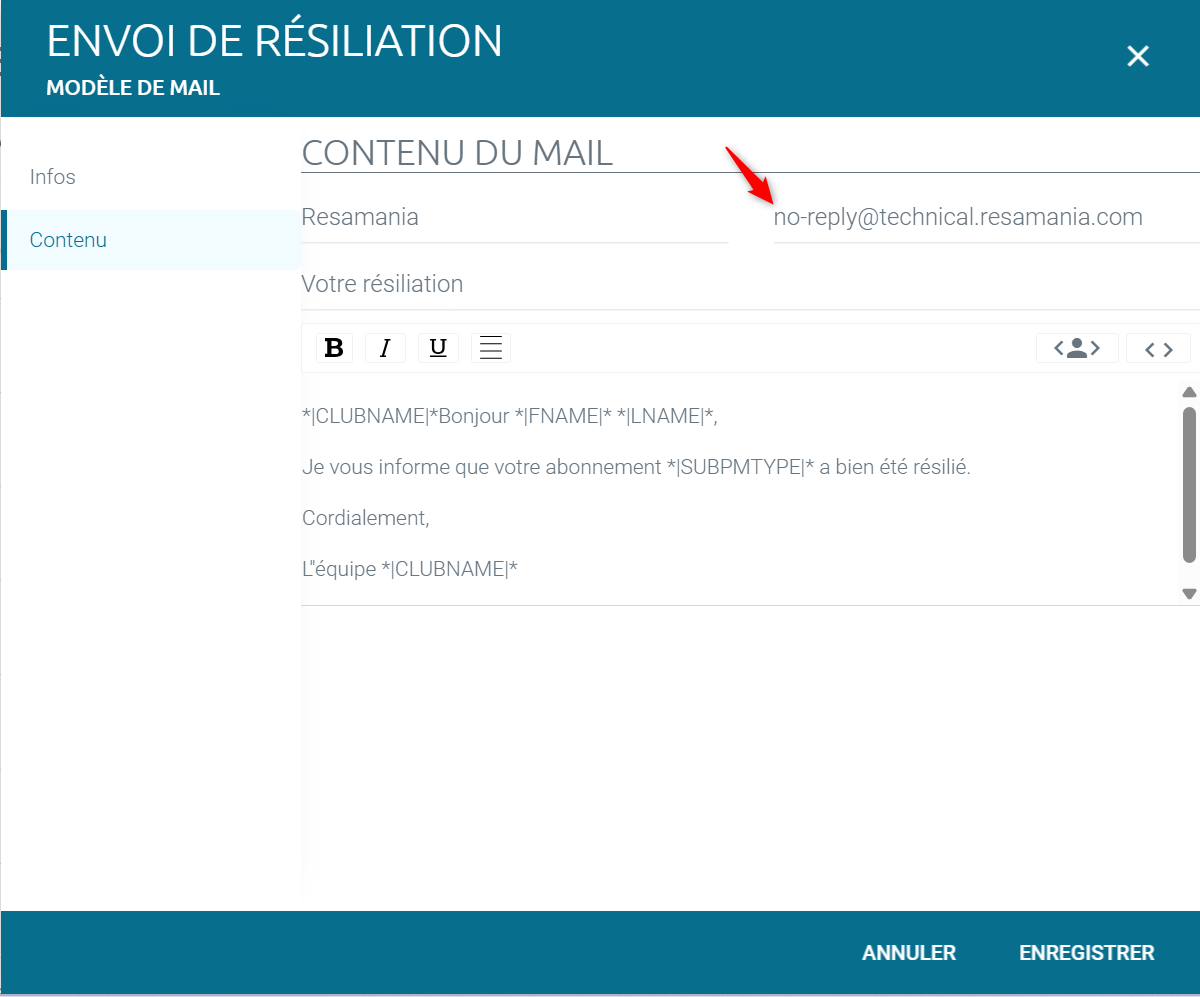Image resolution: width=1200 pixels, height=997 pixels.
Task: Open the insert member variable menu
Action: pyautogui.click(x=1076, y=348)
